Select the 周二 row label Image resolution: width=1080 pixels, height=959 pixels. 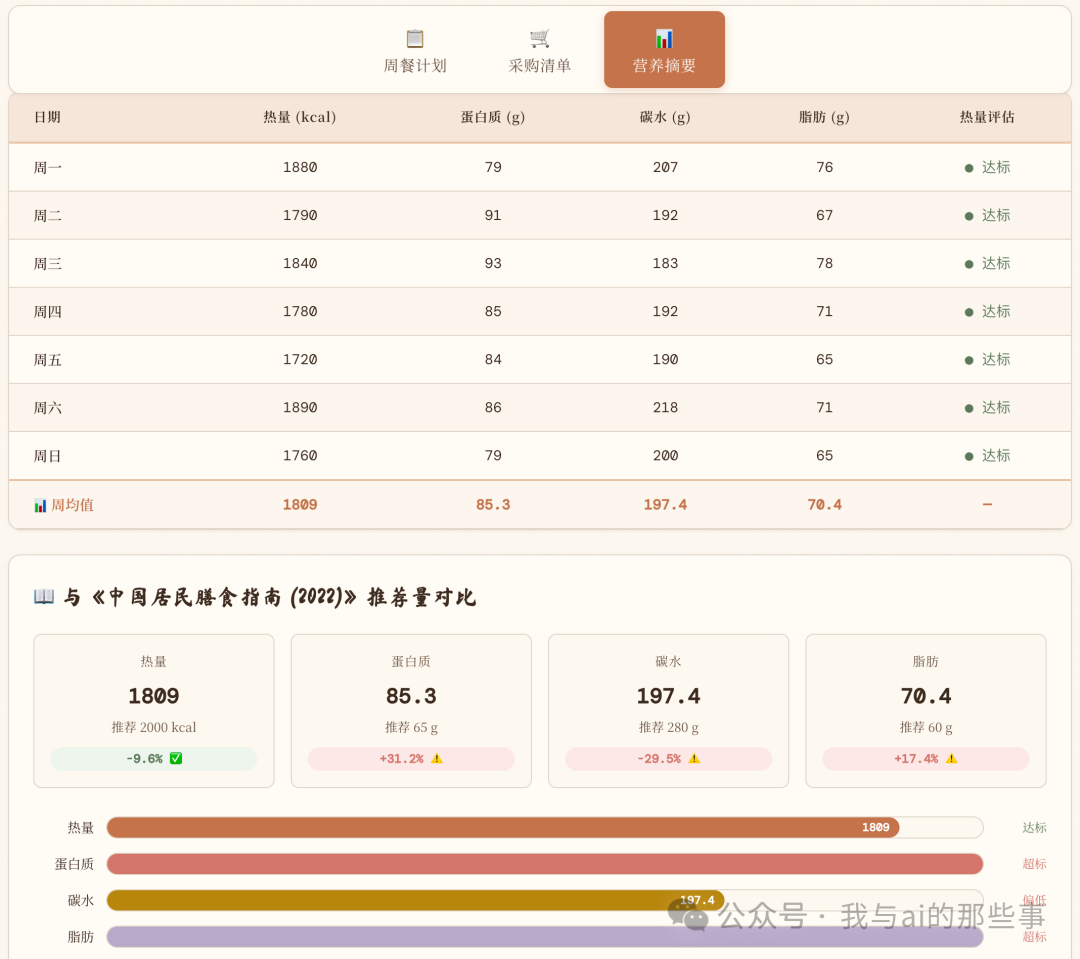pyautogui.click(x=48, y=216)
